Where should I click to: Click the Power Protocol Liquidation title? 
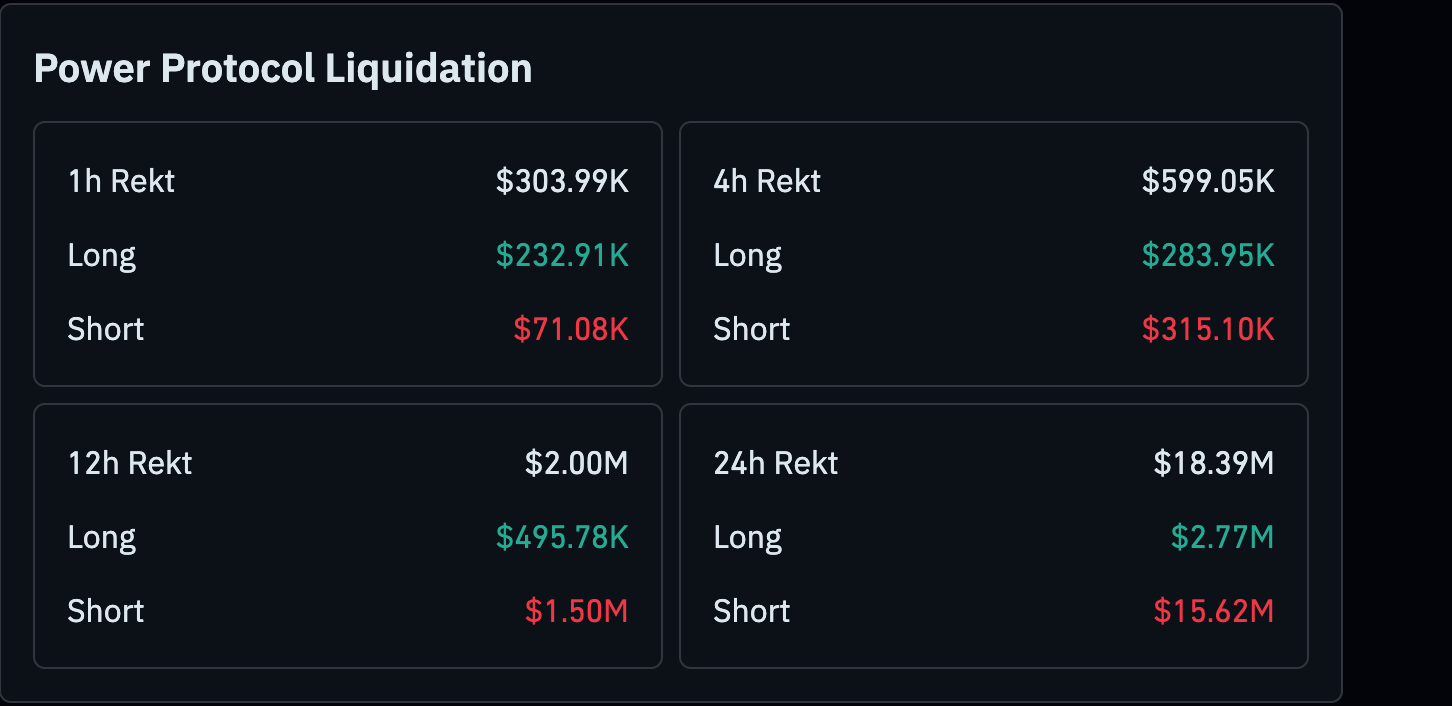pos(283,68)
